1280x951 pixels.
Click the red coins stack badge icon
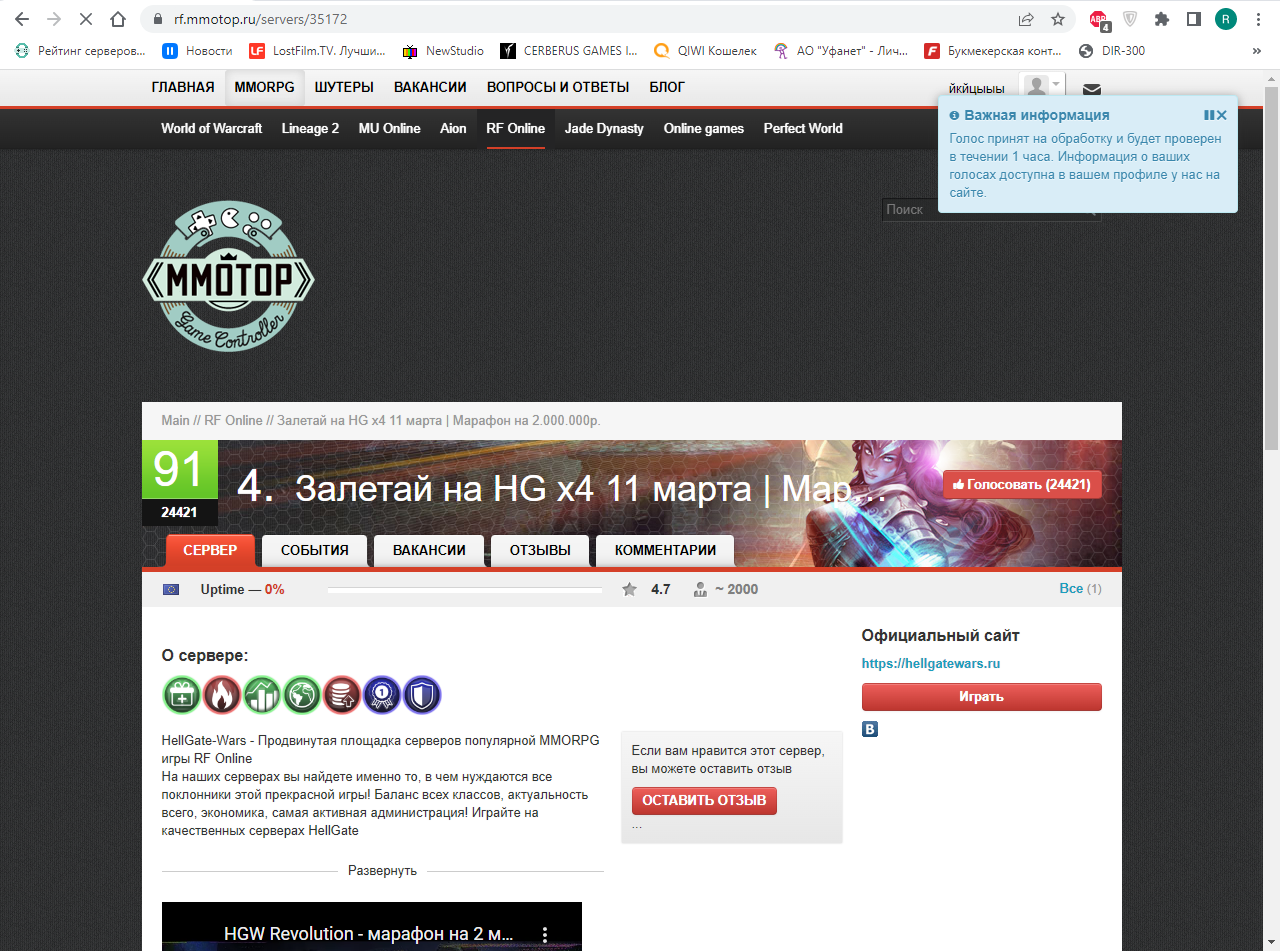point(342,694)
